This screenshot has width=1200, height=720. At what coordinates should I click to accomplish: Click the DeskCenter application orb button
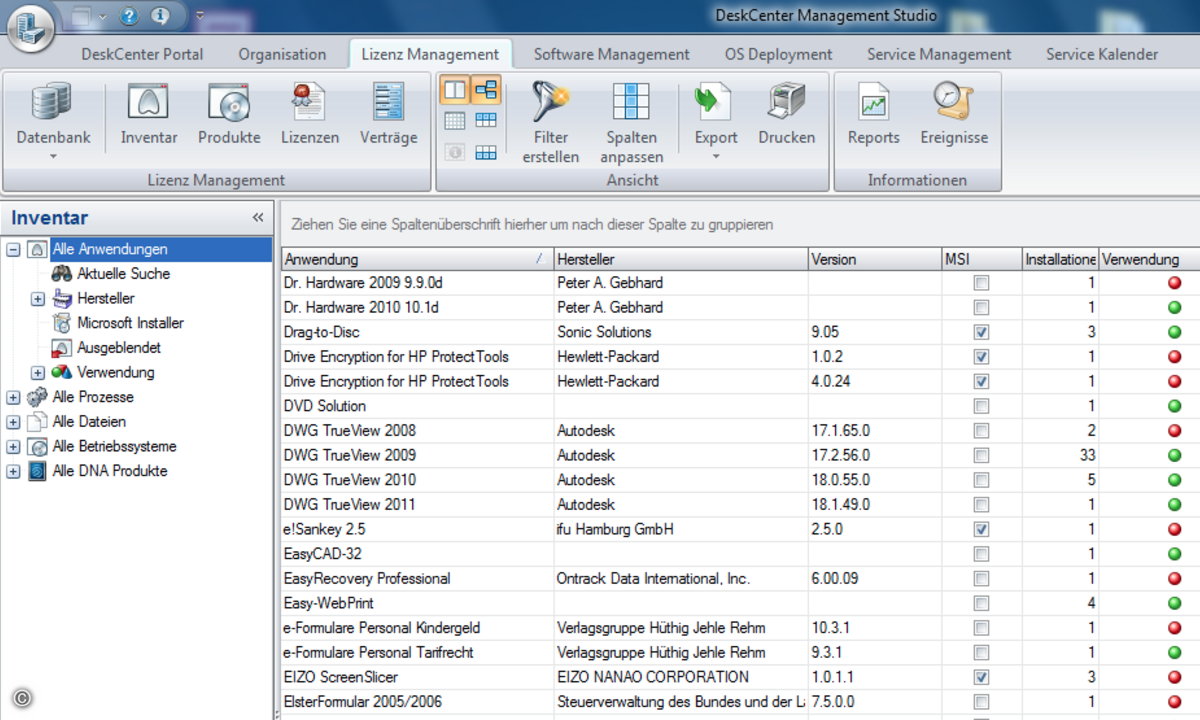[31, 28]
